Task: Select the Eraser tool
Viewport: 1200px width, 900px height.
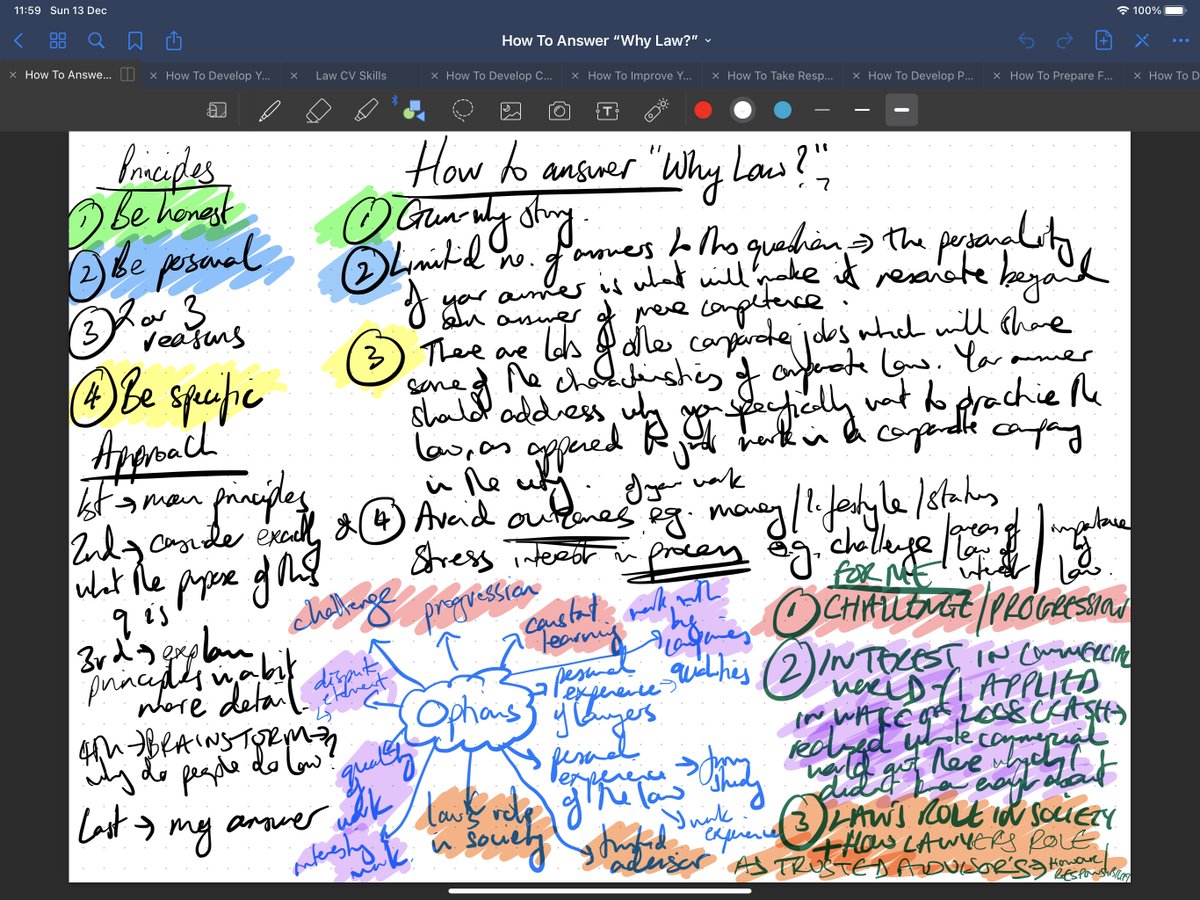Action: pos(318,110)
